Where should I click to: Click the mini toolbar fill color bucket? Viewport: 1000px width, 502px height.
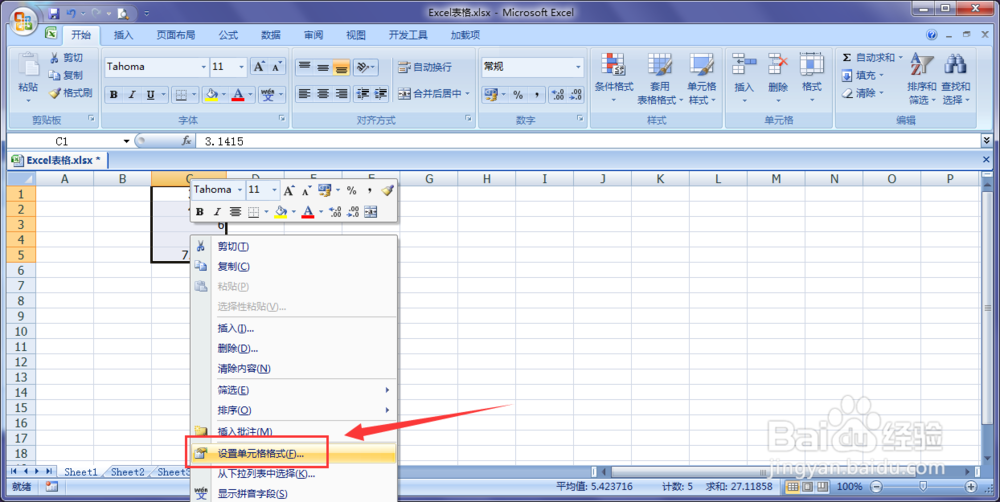point(281,212)
